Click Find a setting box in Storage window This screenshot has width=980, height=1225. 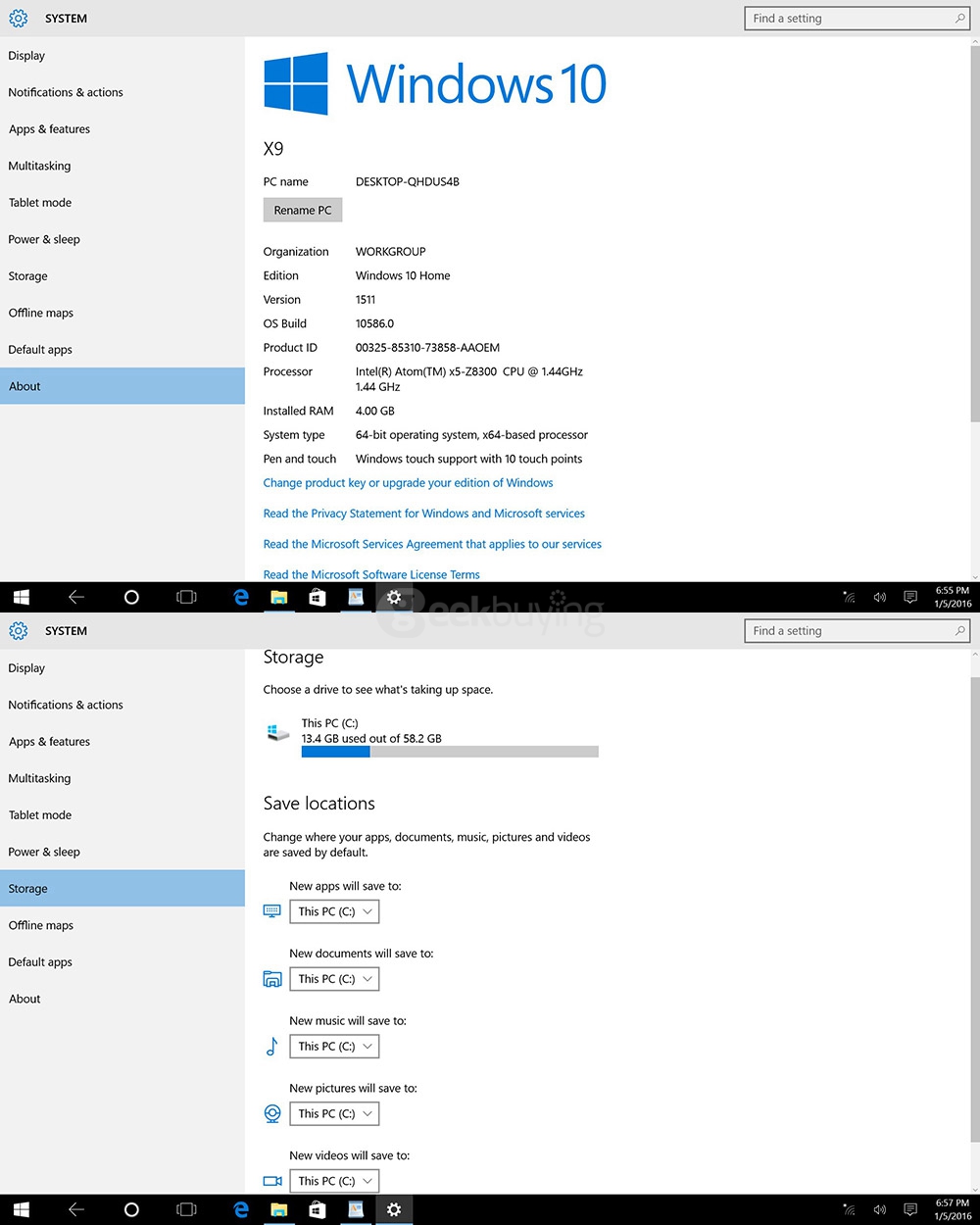pos(857,631)
